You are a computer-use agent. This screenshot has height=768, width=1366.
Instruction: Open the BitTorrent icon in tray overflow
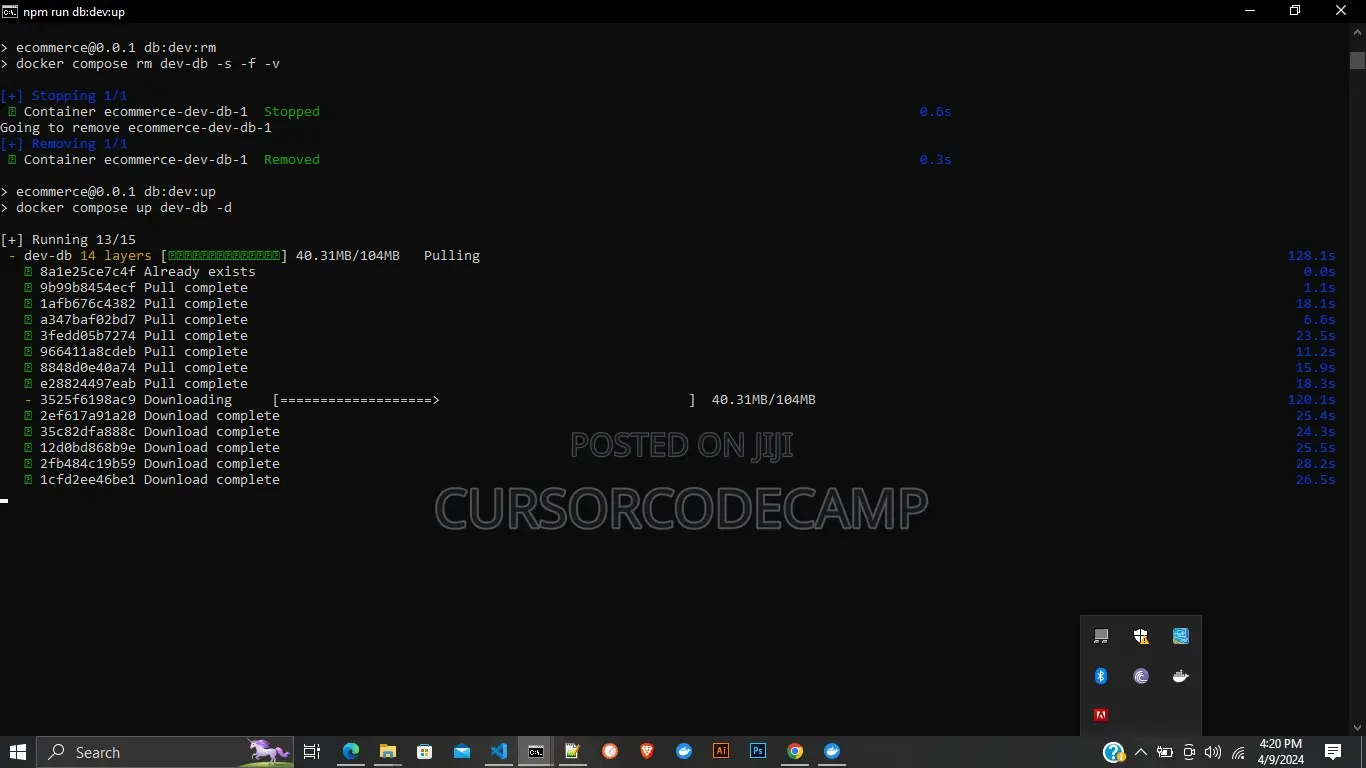(x=1141, y=676)
